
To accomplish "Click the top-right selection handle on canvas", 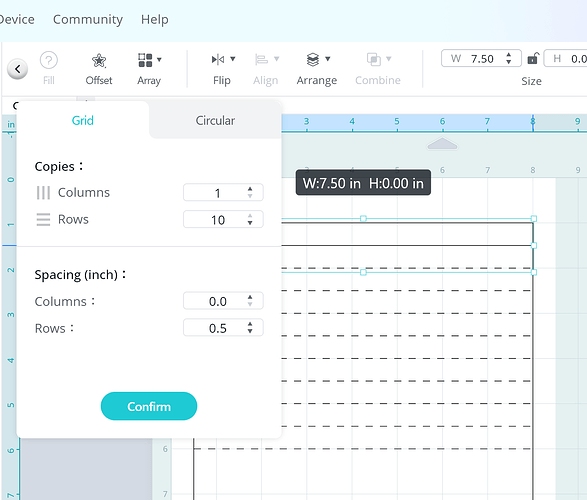I will (534, 219).
